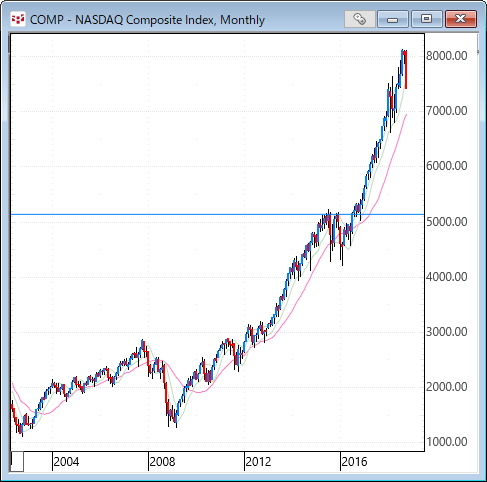The width and height of the screenshot is (487, 482).
Task: Select the latest red monthly bar near 8000
Action: [406, 70]
